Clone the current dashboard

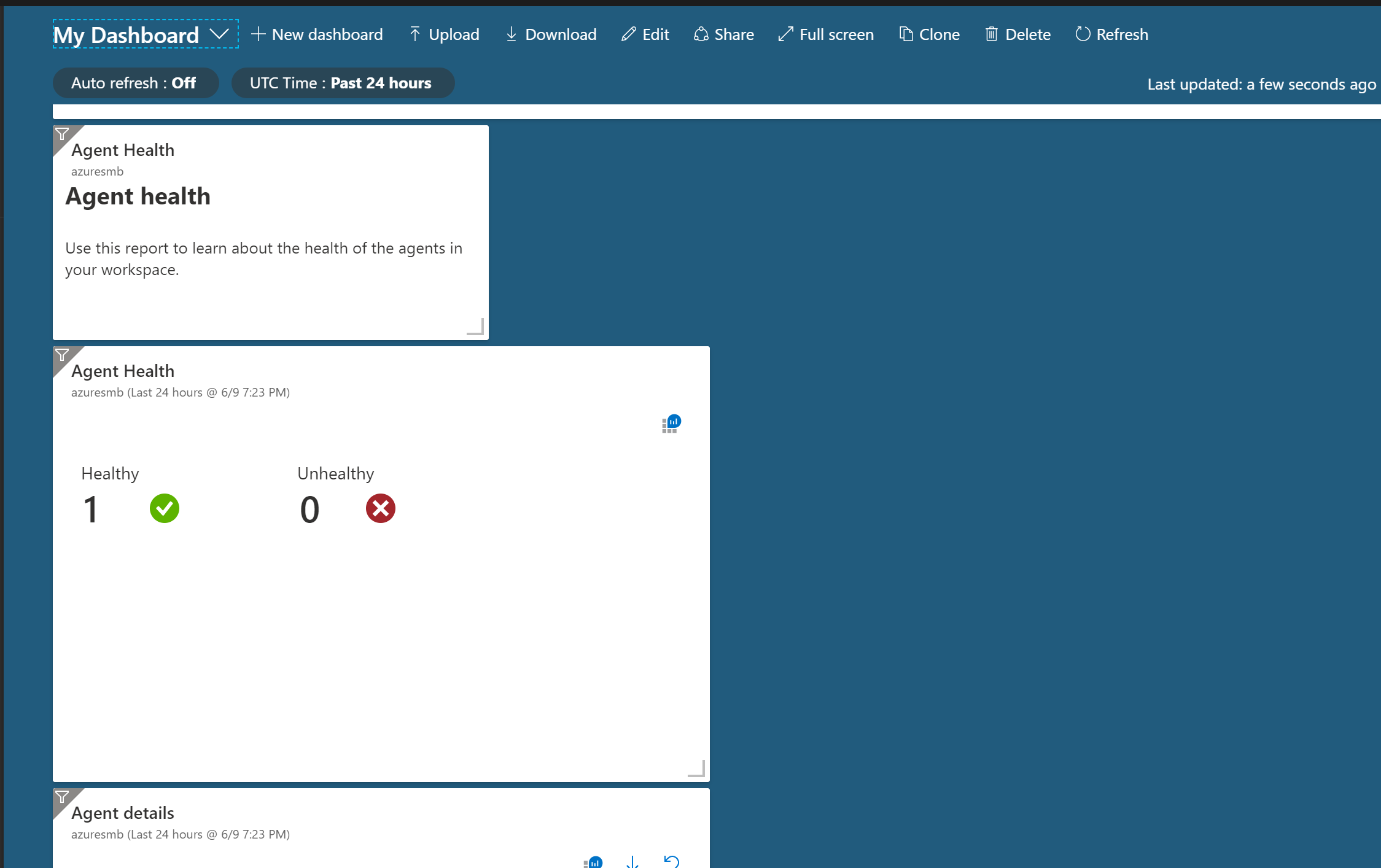[928, 34]
